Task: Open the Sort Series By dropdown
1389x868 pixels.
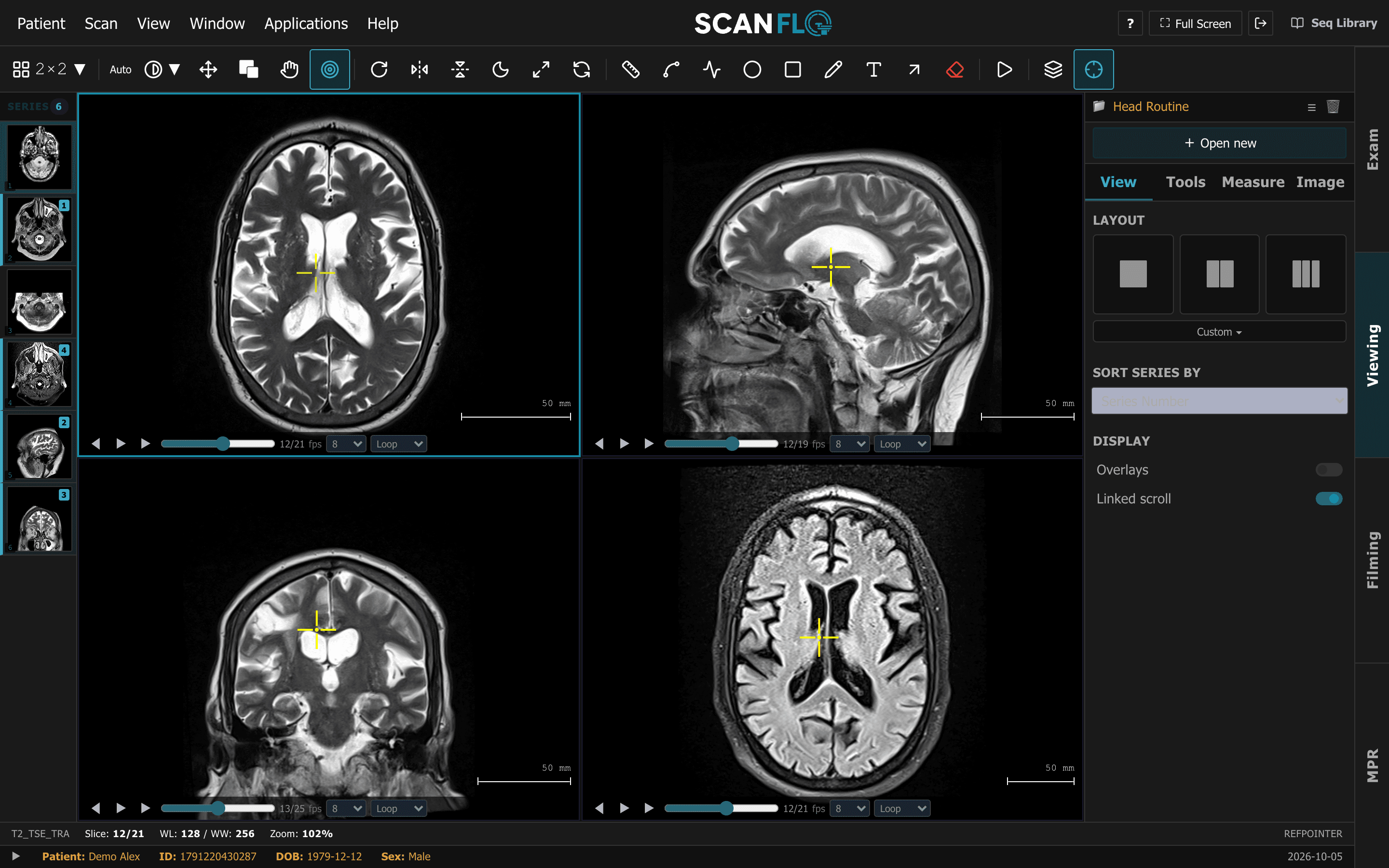Action: (1219, 401)
